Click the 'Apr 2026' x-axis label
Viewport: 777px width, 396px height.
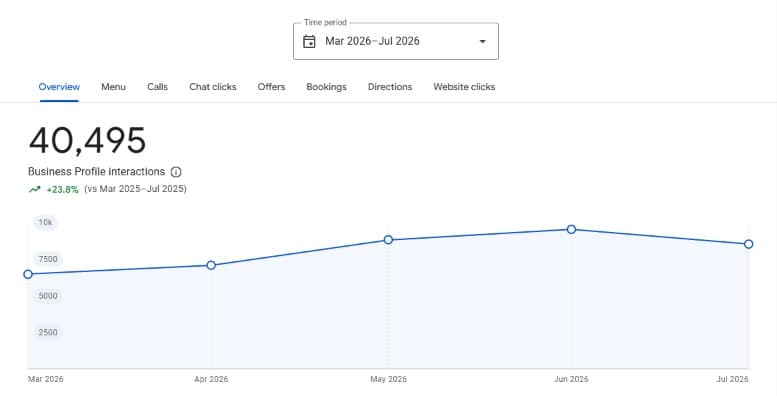211,379
